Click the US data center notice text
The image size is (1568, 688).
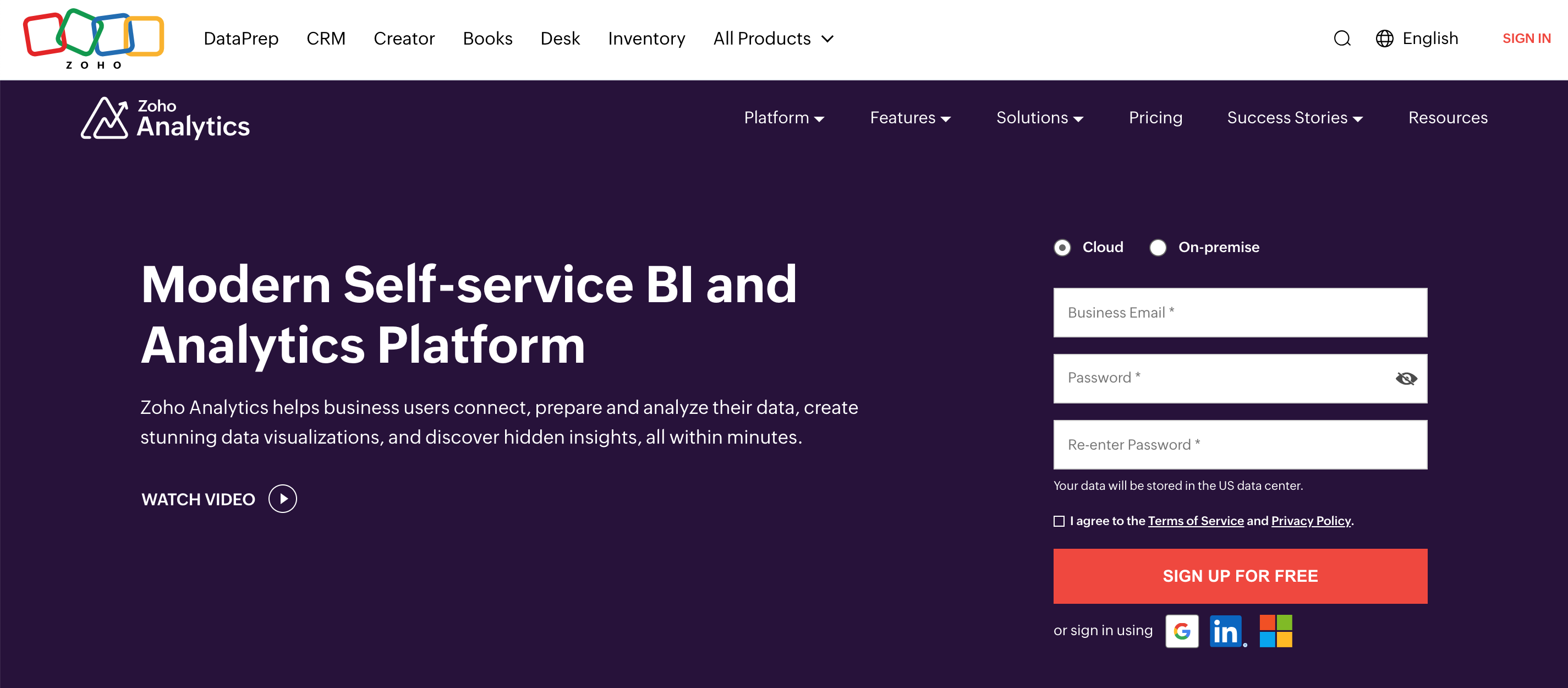[x=1178, y=486]
